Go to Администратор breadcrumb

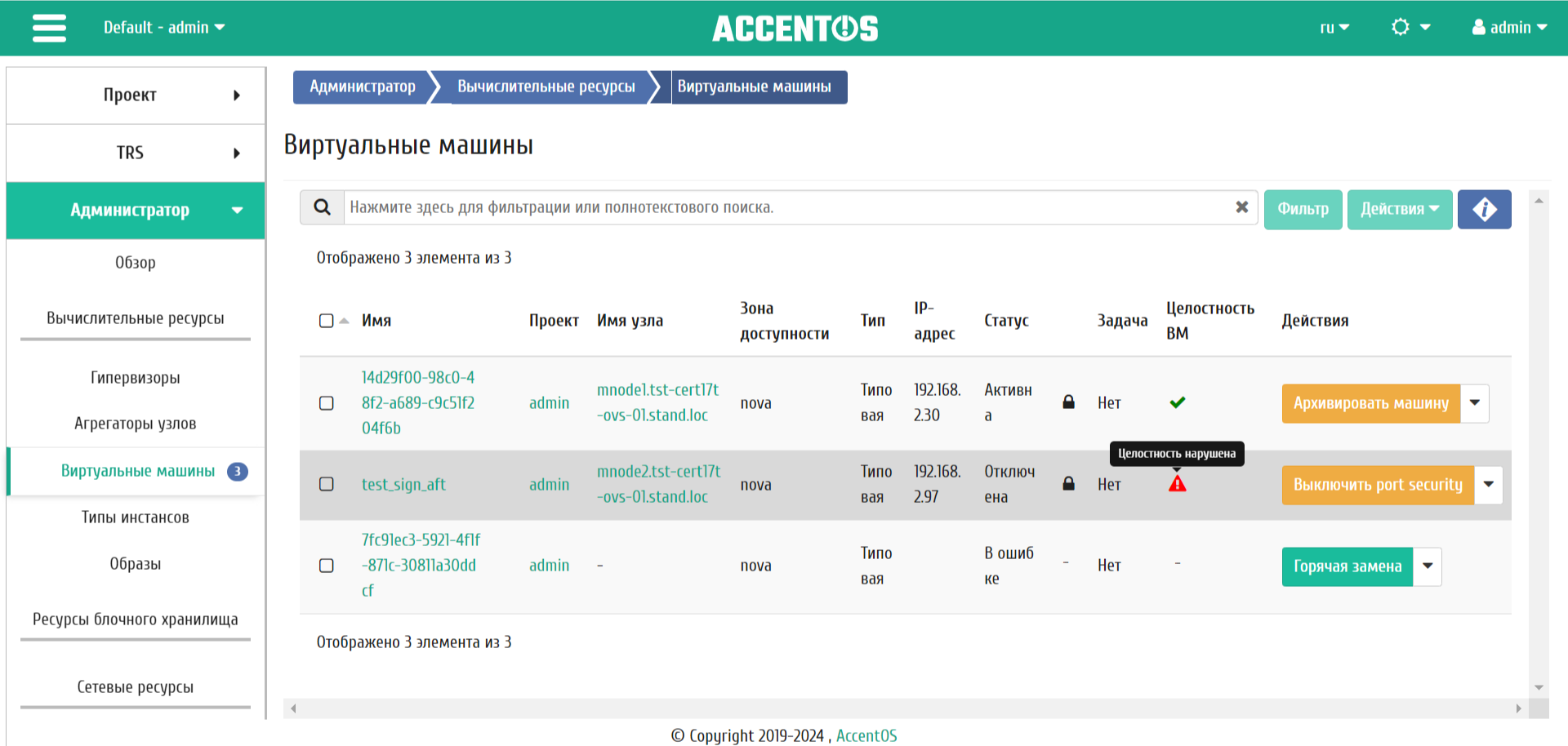[362, 87]
